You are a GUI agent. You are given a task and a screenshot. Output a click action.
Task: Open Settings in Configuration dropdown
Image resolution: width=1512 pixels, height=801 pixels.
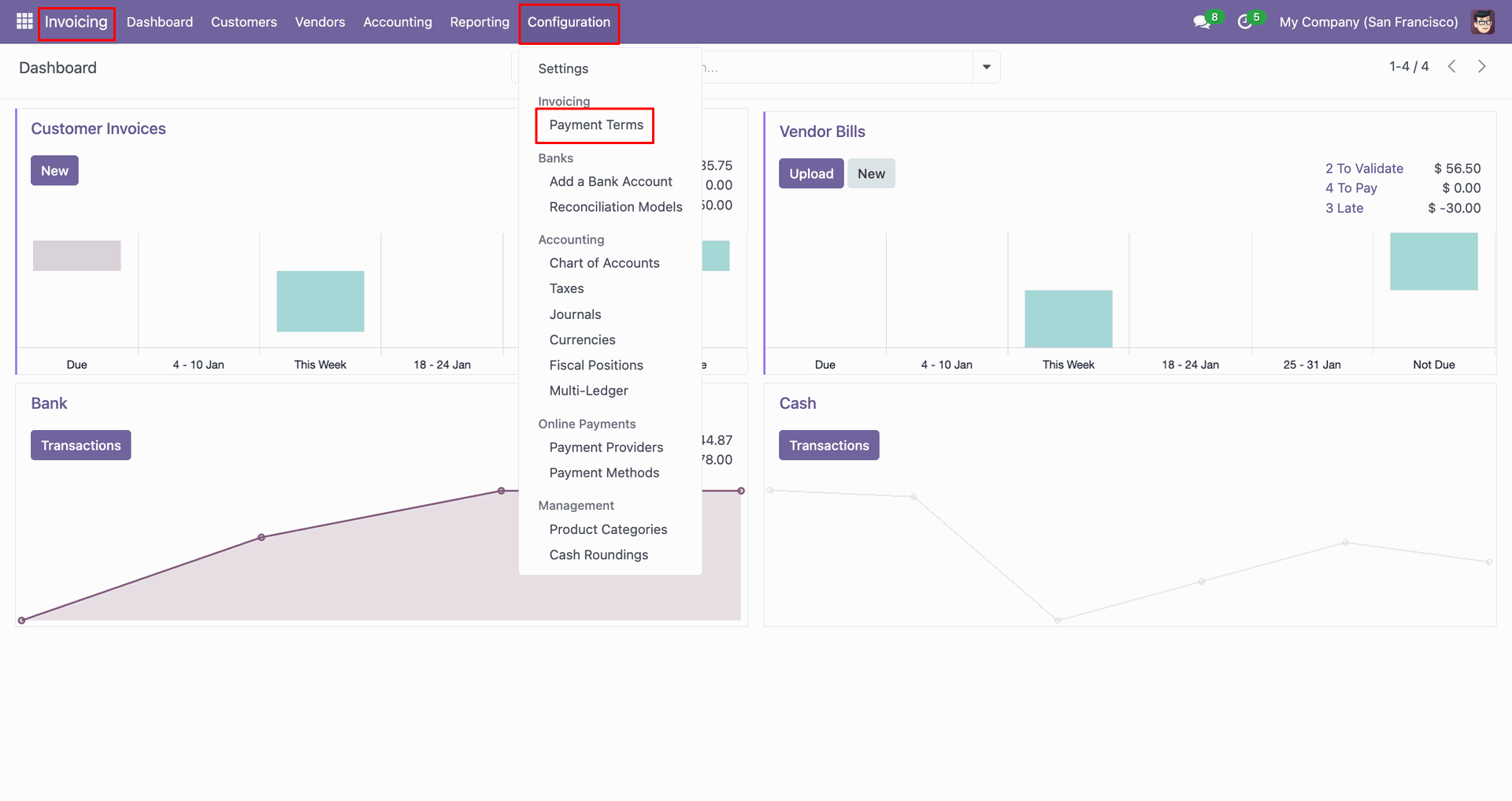click(x=563, y=69)
